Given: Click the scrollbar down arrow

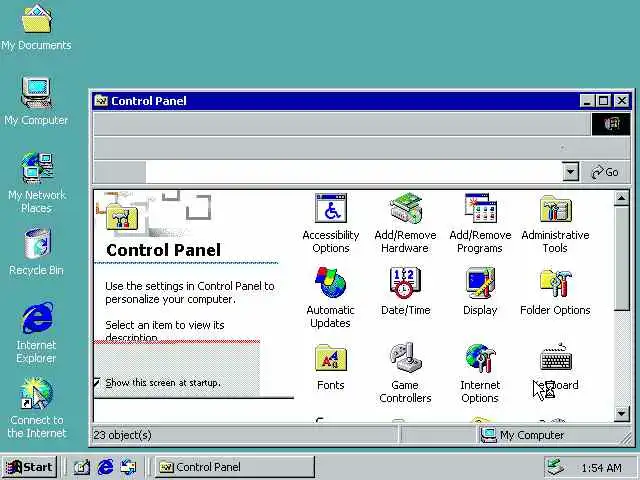Looking at the screenshot, I should 621,413.
